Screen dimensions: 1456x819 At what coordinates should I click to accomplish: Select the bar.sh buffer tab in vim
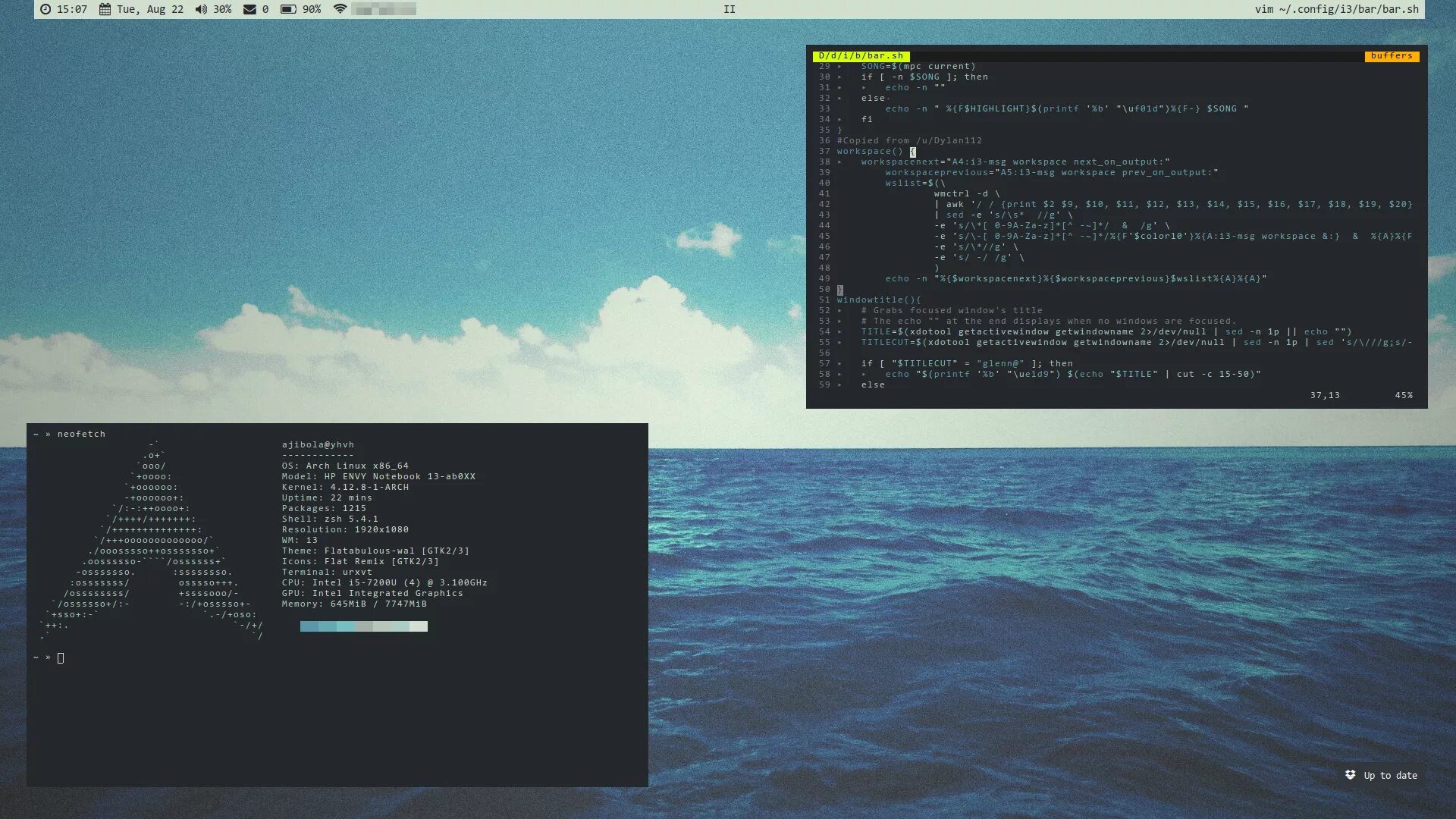(x=861, y=56)
